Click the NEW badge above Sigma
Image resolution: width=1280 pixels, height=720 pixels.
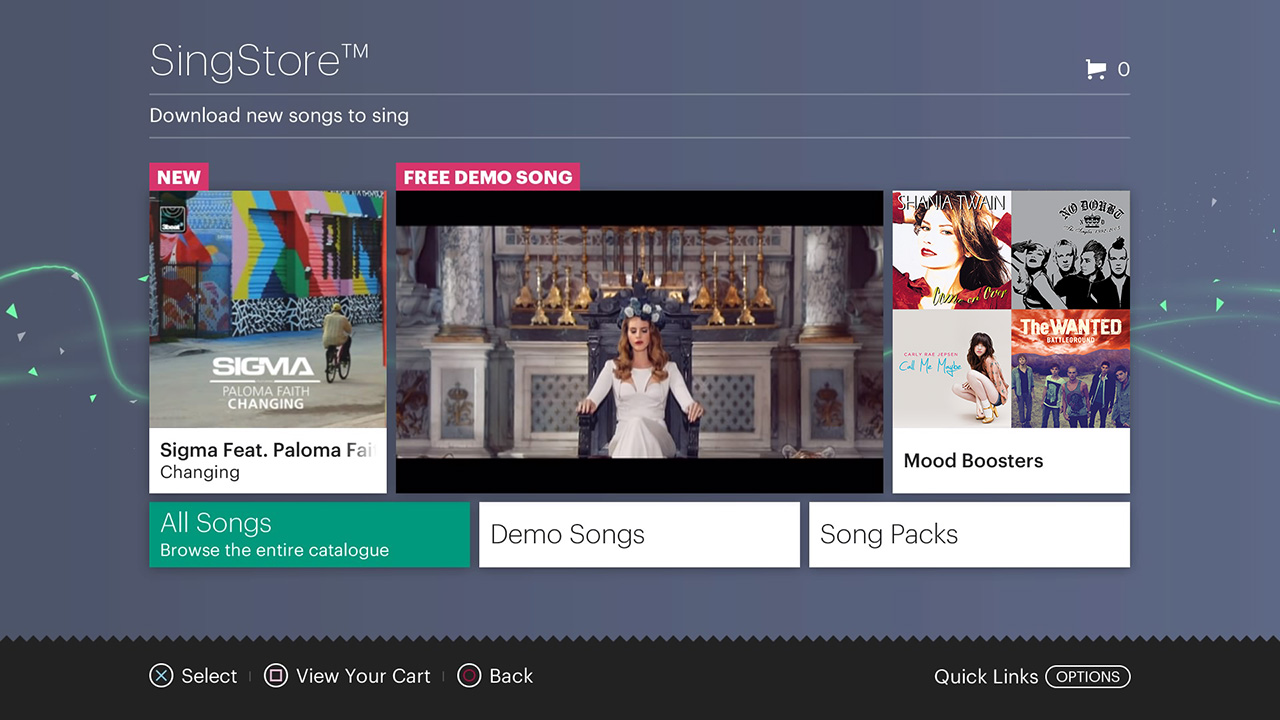click(x=179, y=177)
